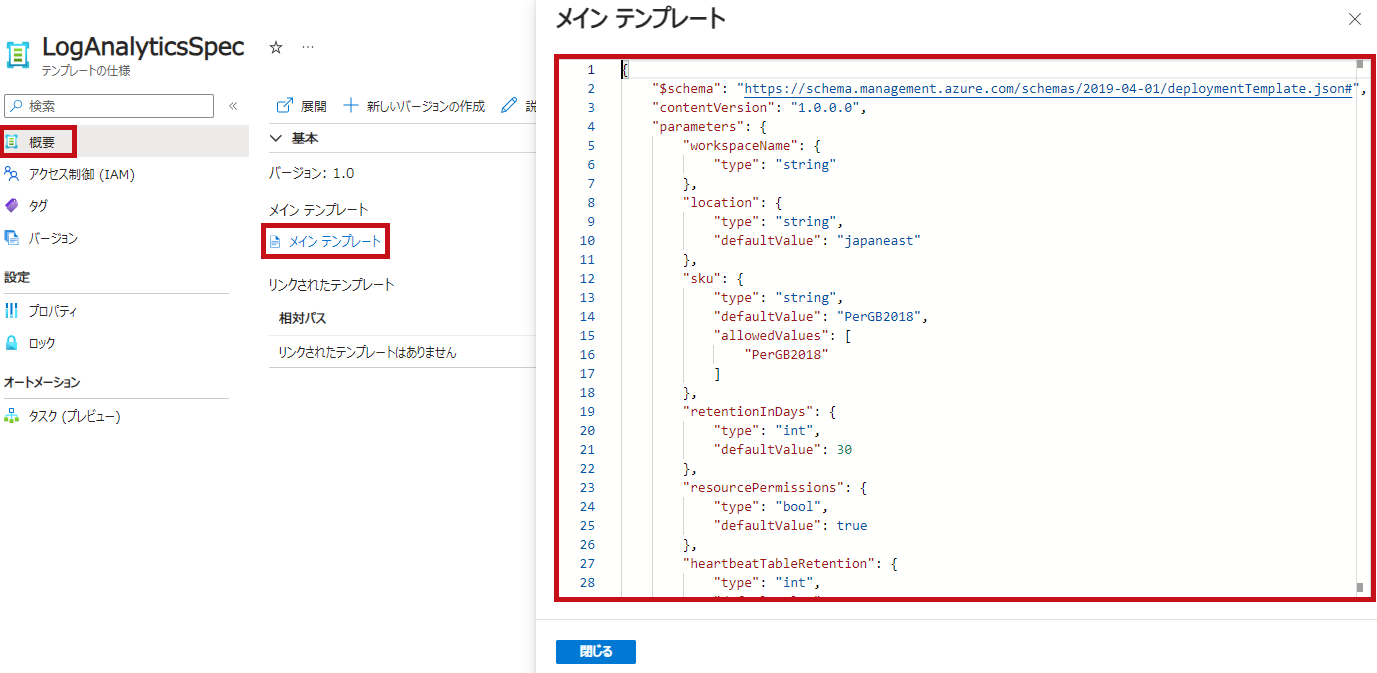Click the value true on line 25
The image size is (1377, 673).
pyautogui.click(x=852, y=525)
